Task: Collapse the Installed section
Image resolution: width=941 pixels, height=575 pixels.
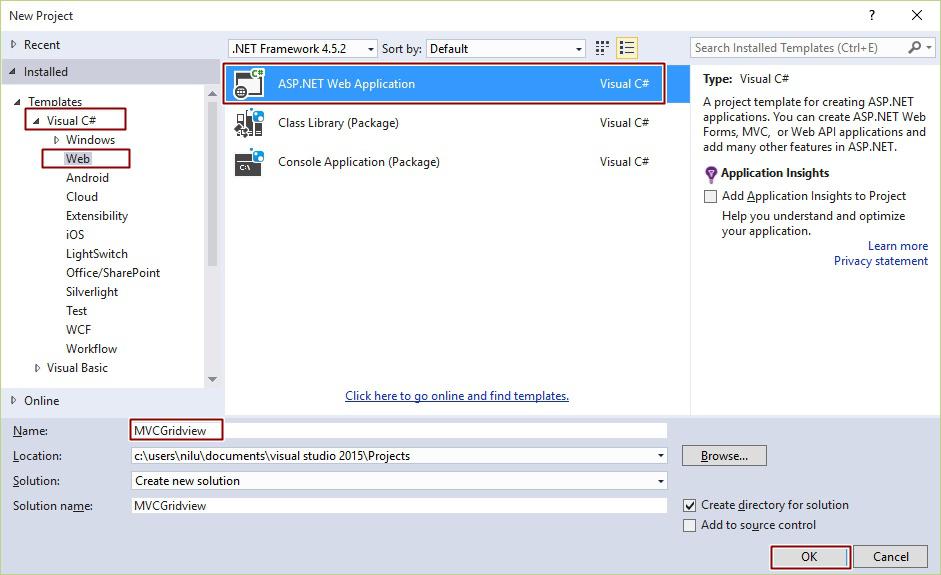Action: pyautogui.click(x=13, y=71)
